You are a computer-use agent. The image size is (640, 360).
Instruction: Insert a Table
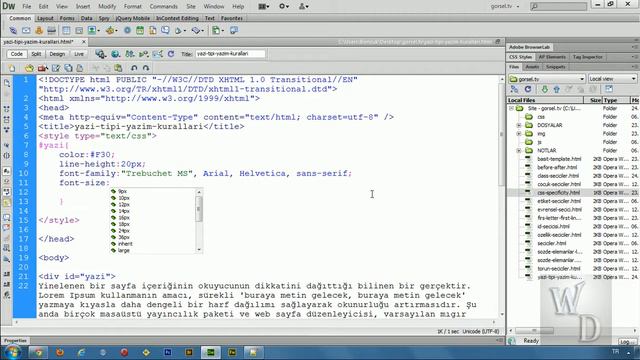coord(66,31)
